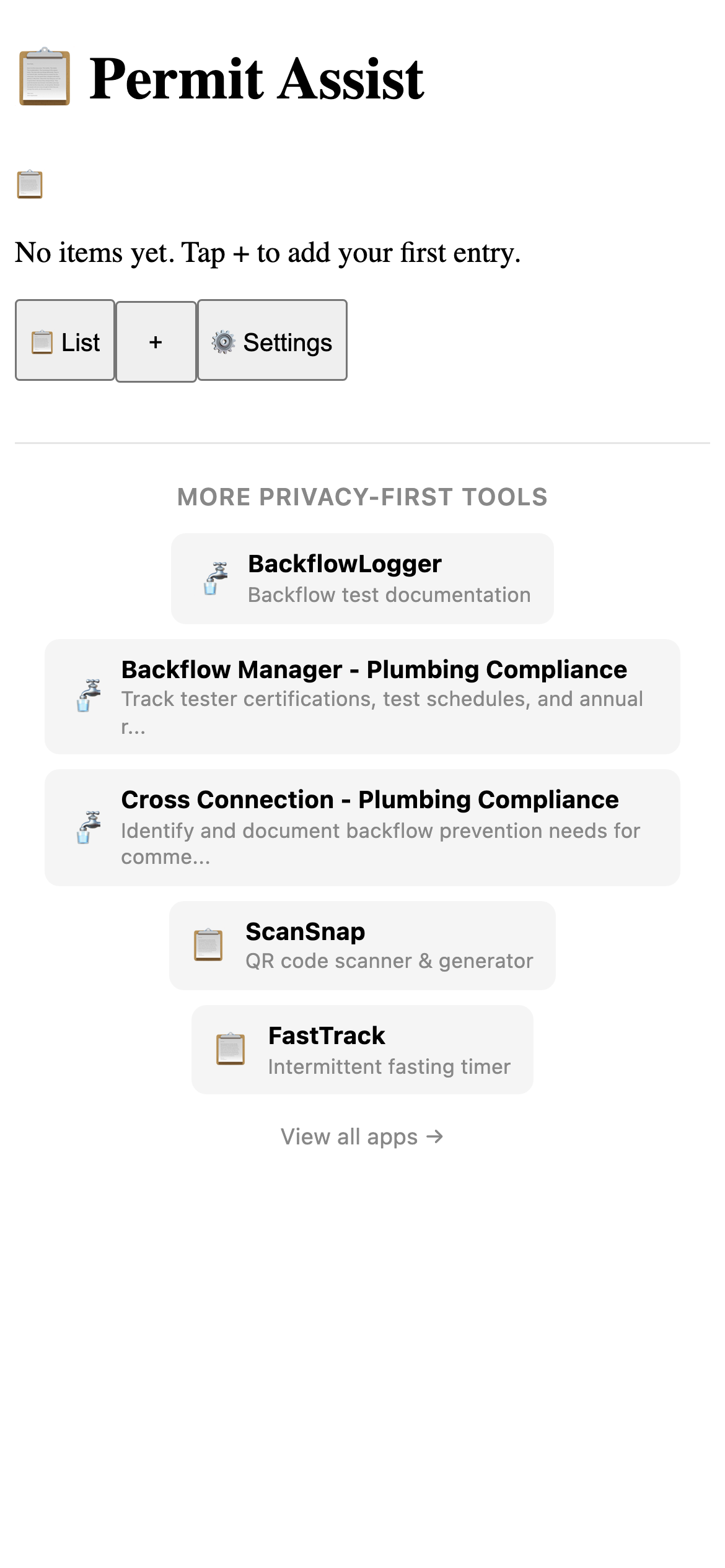Select the clipboard icon next to ScanSnap
The image size is (725, 1568).
tap(208, 945)
